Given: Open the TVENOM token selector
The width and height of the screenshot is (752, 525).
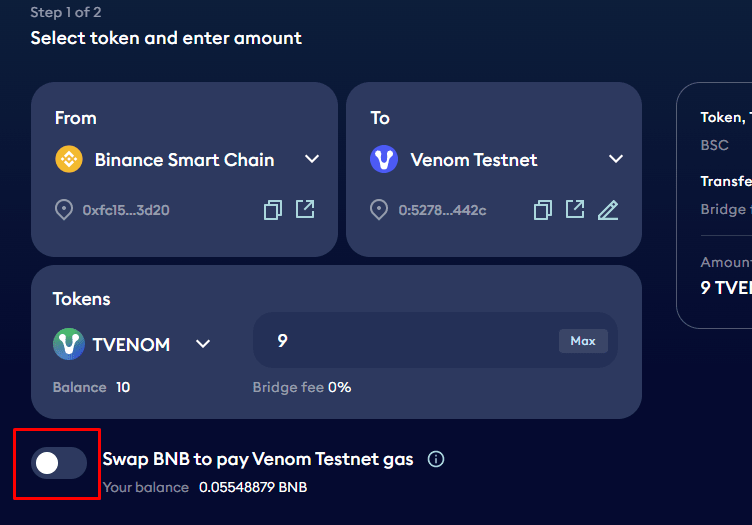Looking at the screenshot, I should coord(132,344).
